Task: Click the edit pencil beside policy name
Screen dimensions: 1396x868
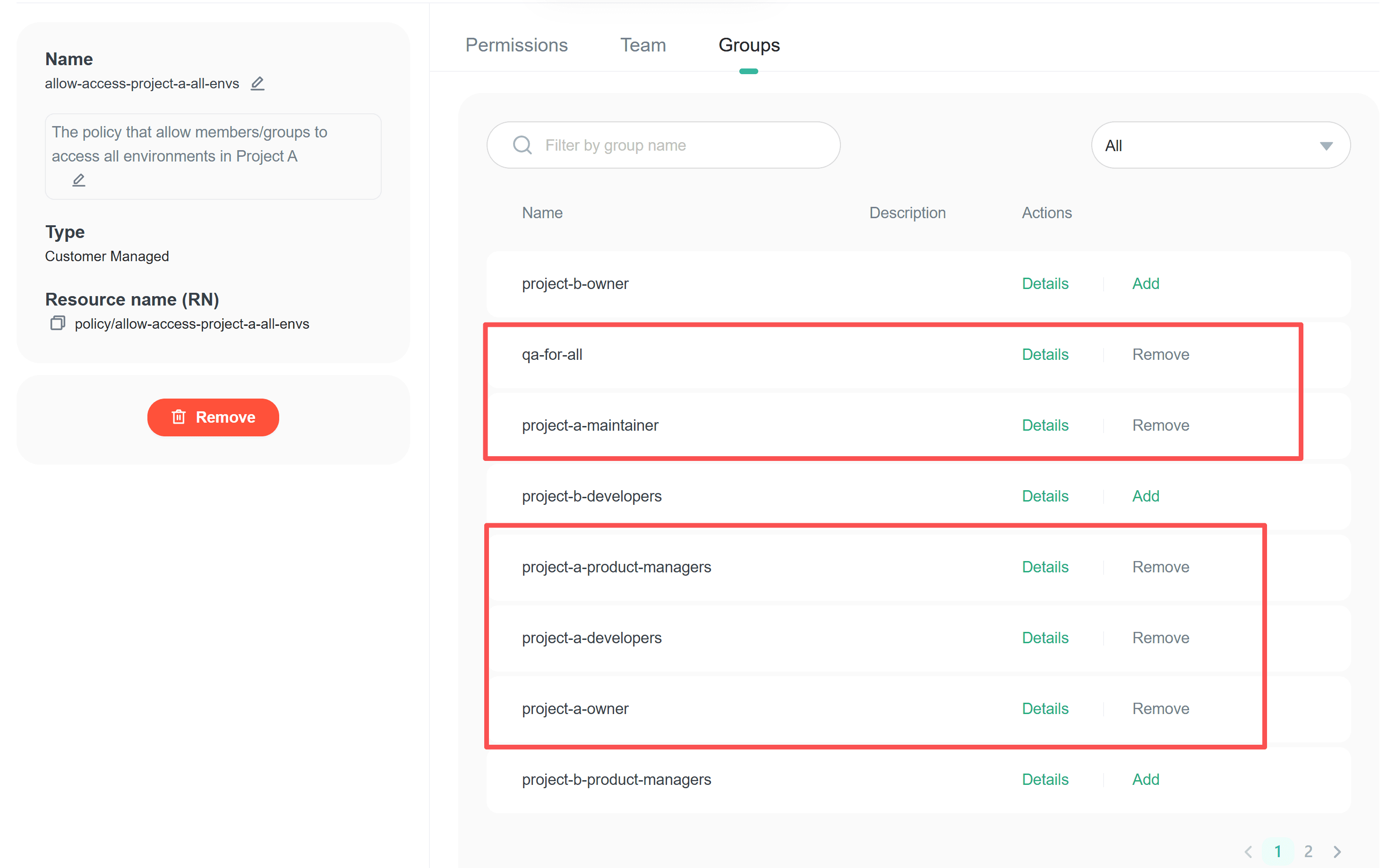Action: (257, 84)
